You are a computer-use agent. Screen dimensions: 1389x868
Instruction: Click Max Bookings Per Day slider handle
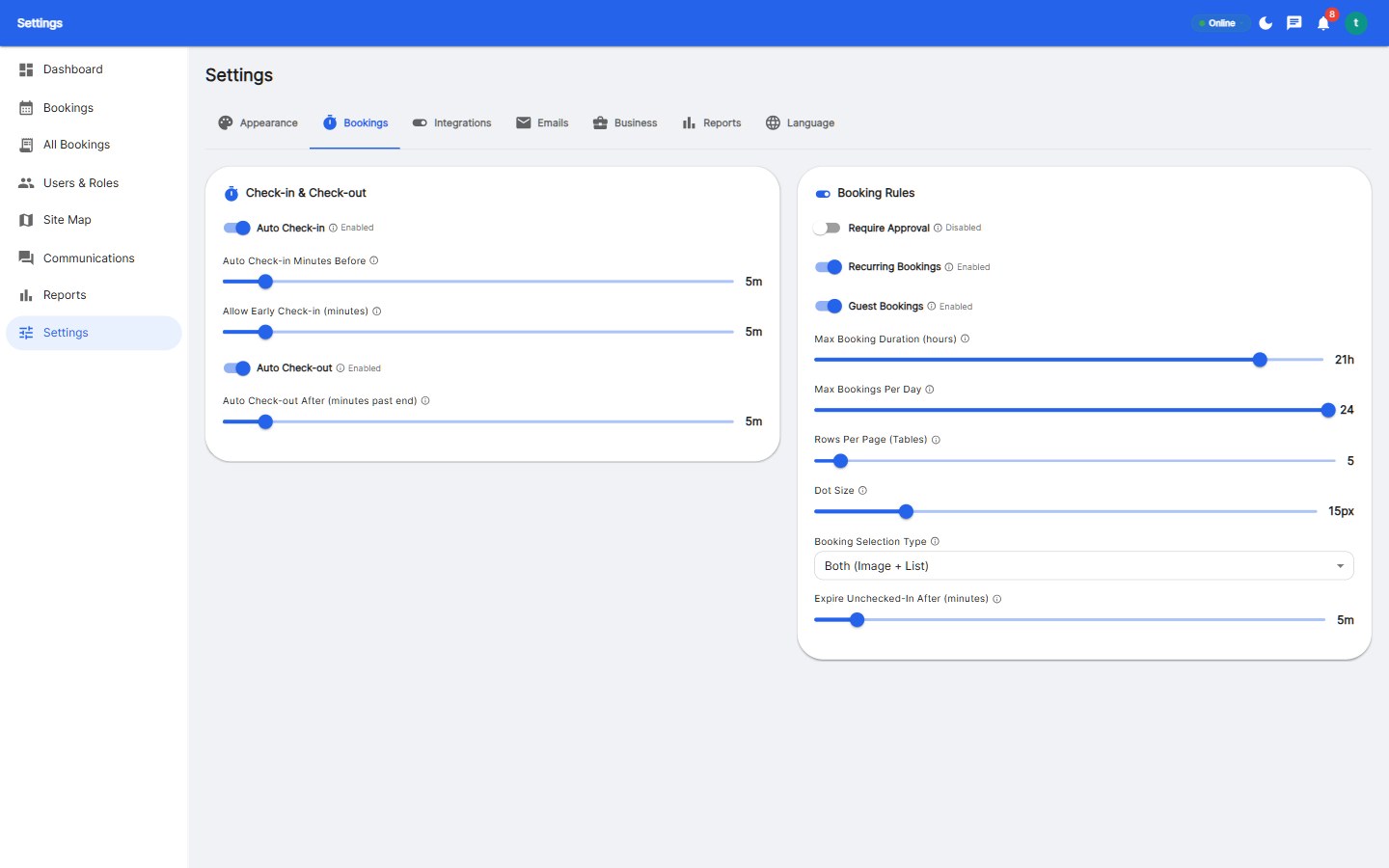pos(1328,410)
